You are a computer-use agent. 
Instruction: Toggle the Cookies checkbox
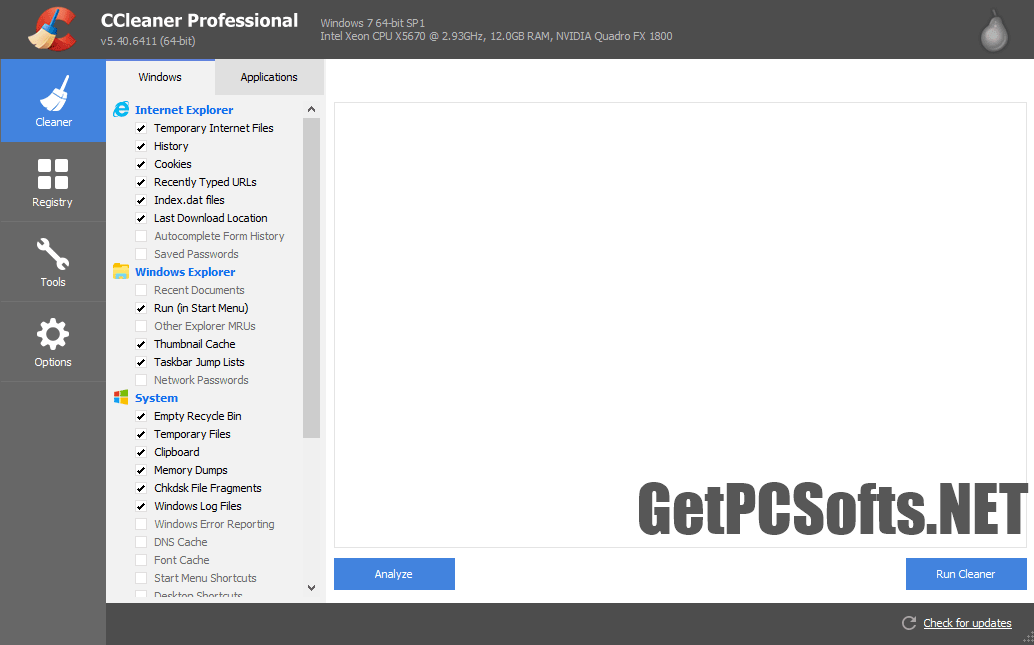pyautogui.click(x=141, y=164)
